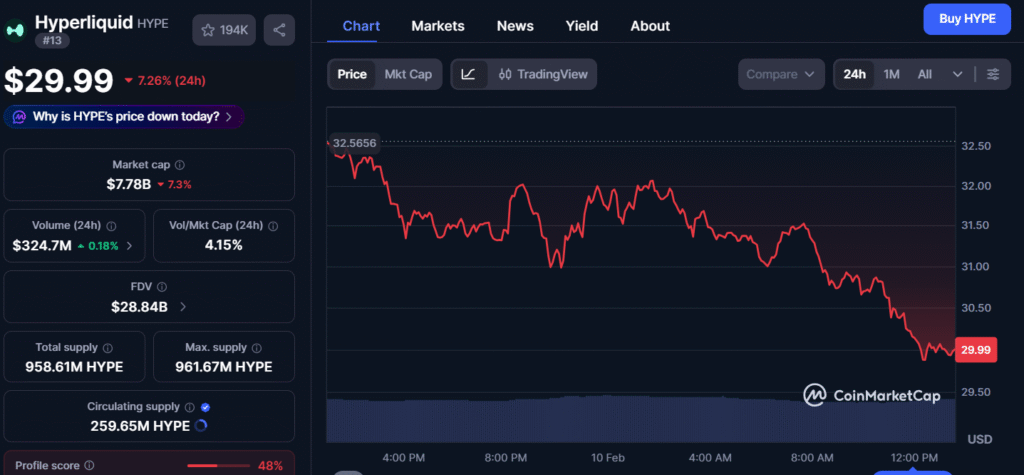Switch the chart to Mkt Cap
The image size is (1024, 475).
[408, 74]
